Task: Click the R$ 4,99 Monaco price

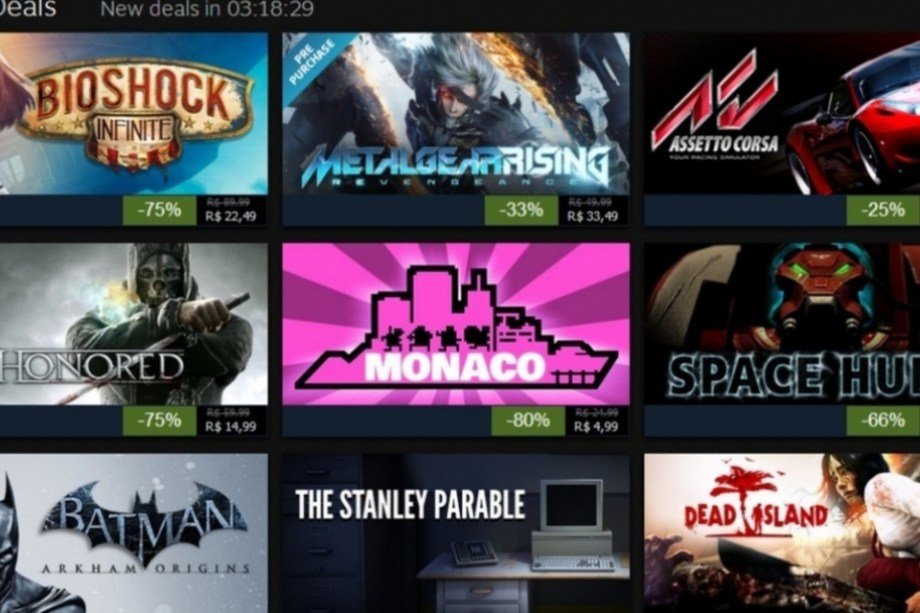Action: [x=596, y=426]
